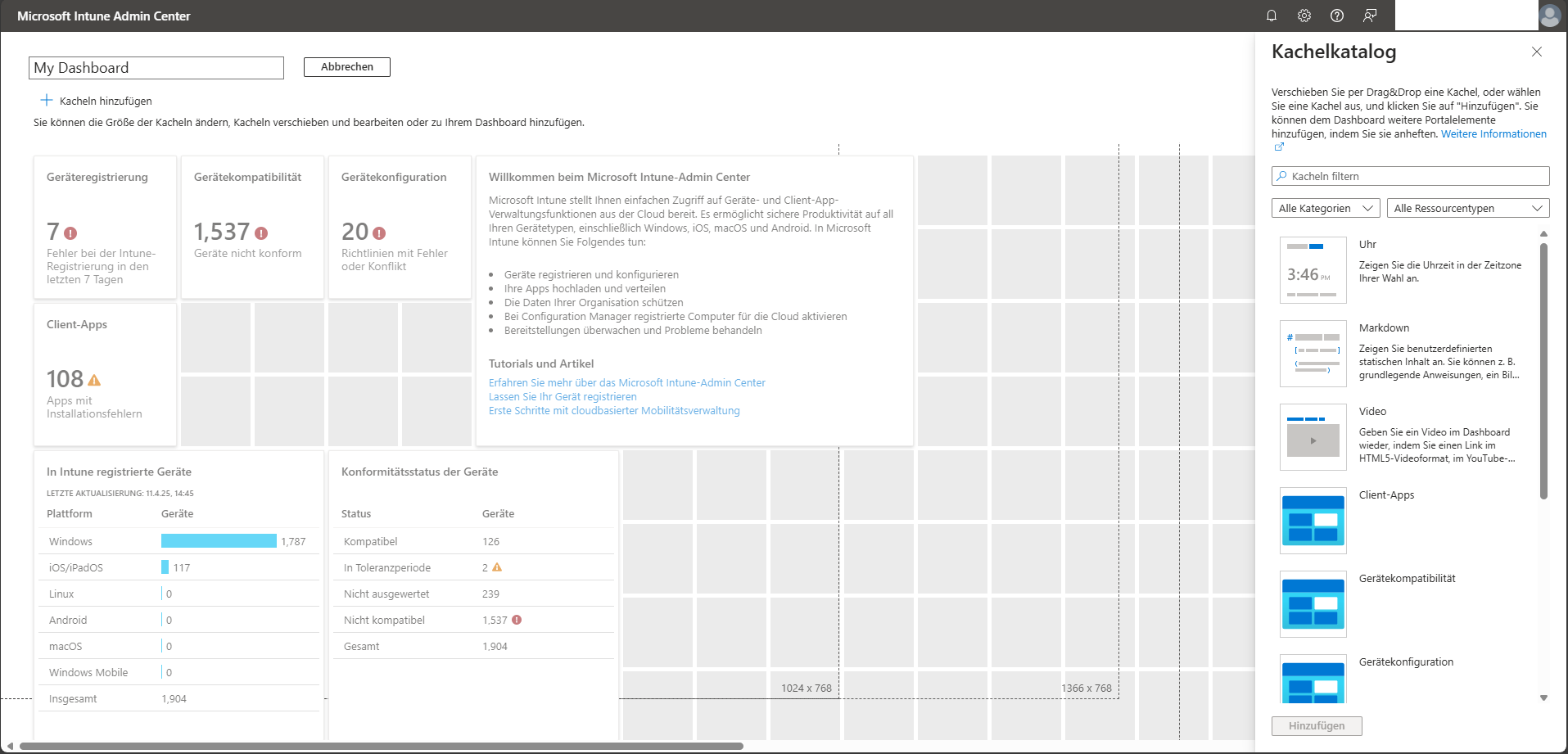1568x754 pixels.
Task: Close the Kachelkatalog panel
Action: tap(1537, 52)
